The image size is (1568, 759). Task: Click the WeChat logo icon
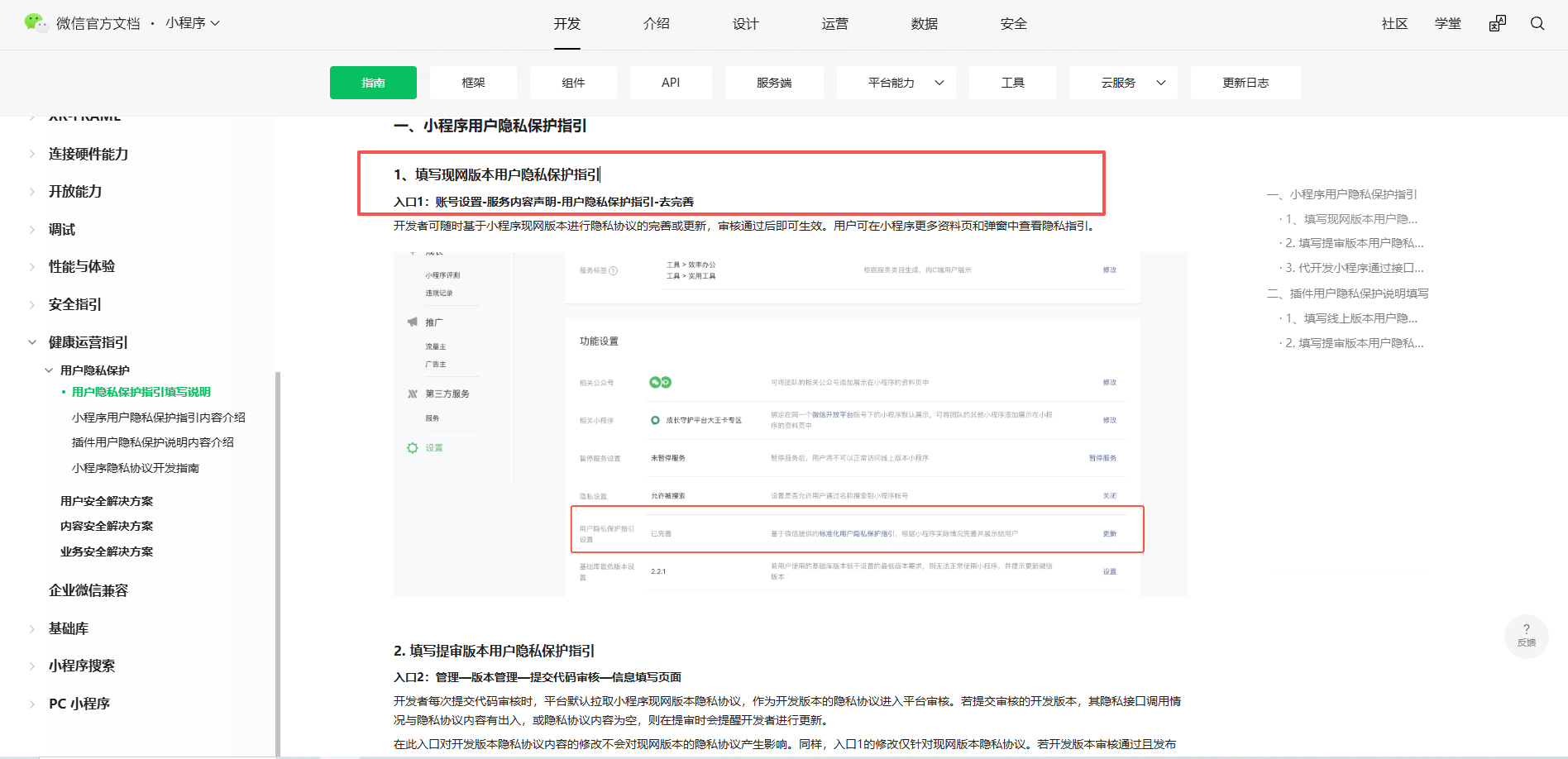36,23
